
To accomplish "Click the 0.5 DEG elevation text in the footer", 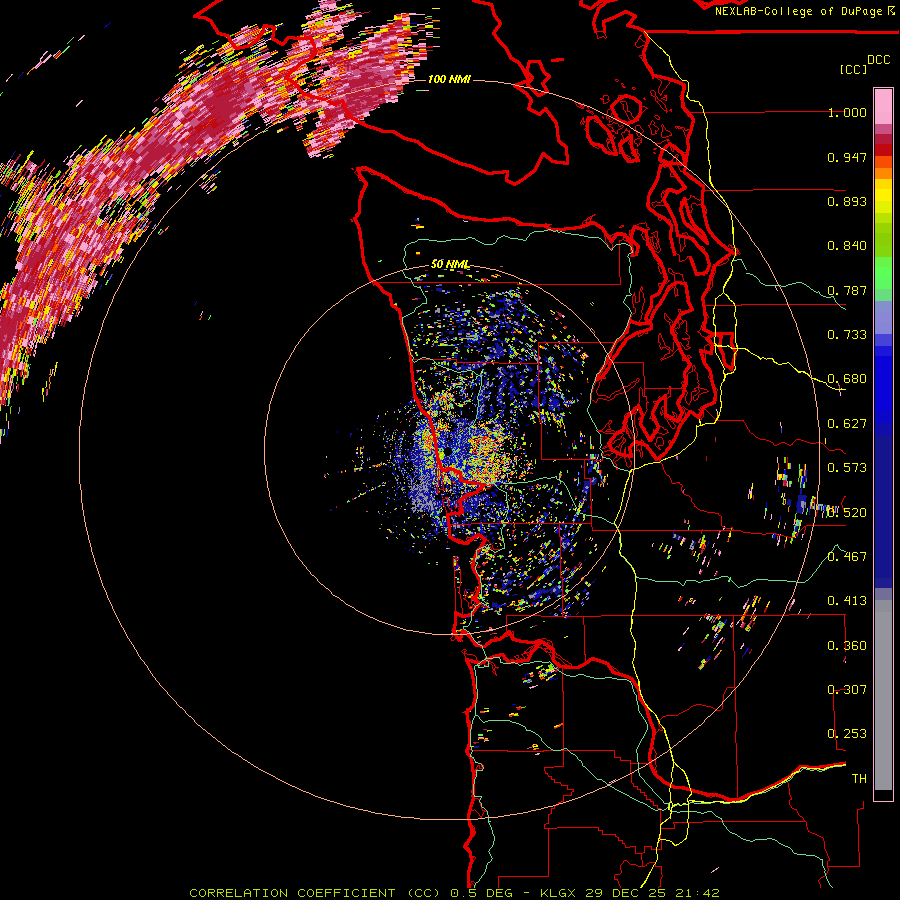I will point(481,893).
